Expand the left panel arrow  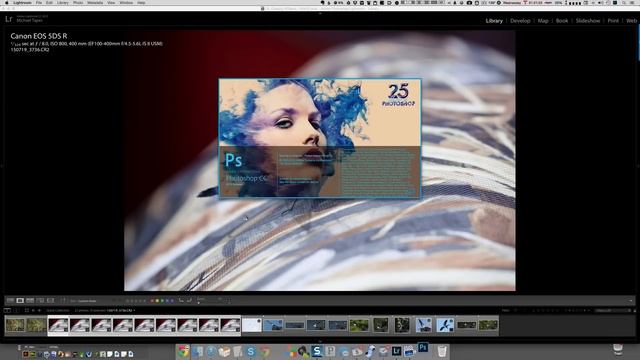(2, 166)
